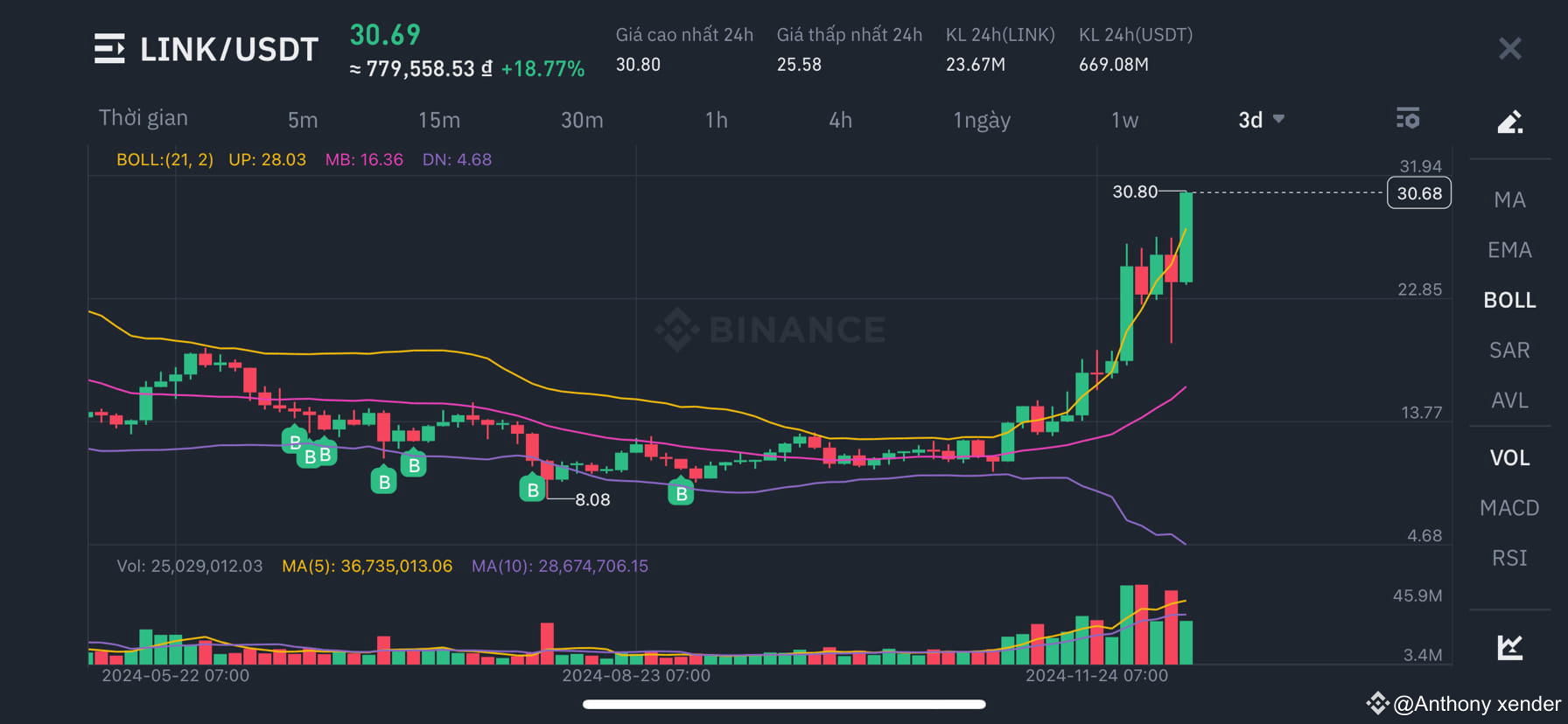1568x724 pixels.
Task: Tap the ≈ 779,558.53 đ converted price
Action: [x=421, y=69]
